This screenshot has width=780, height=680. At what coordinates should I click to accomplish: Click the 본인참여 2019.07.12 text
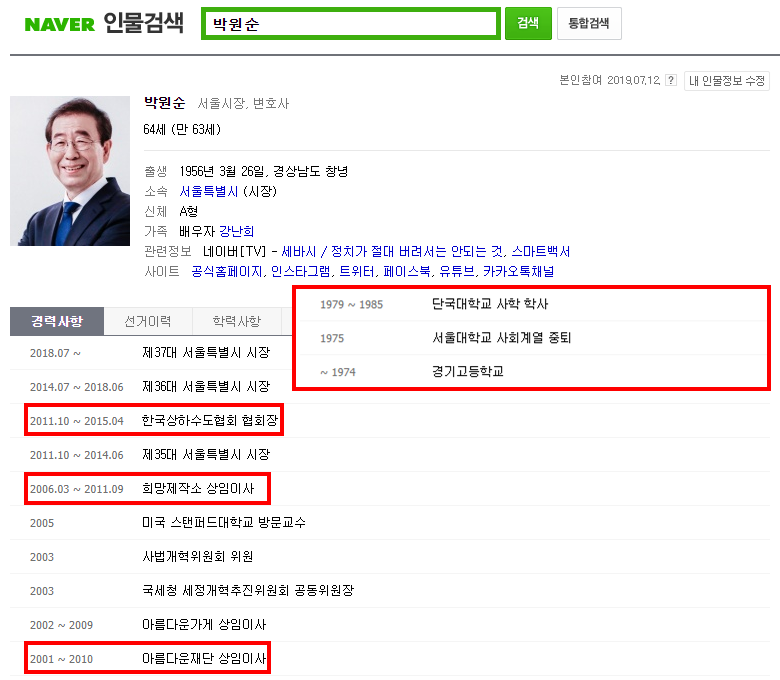pos(610,80)
